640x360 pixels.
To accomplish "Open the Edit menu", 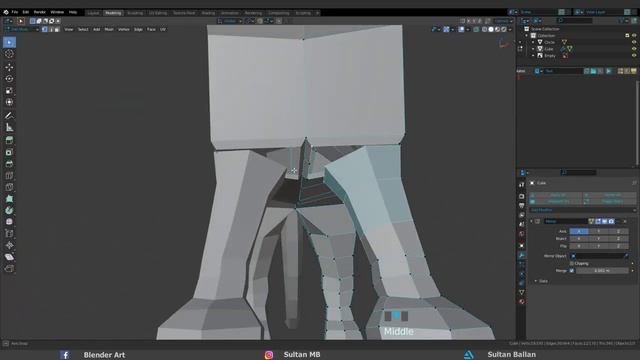I will point(26,12).
